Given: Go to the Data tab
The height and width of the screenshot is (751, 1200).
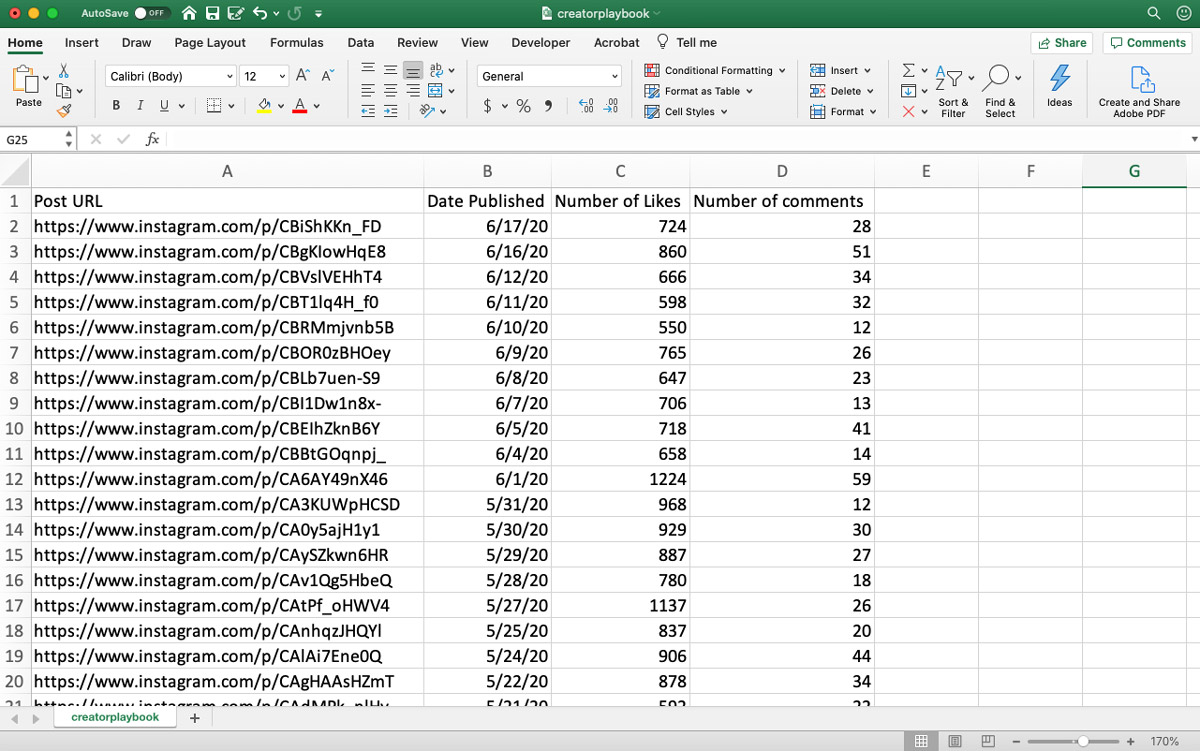Looking at the screenshot, I should pos(361,43).
